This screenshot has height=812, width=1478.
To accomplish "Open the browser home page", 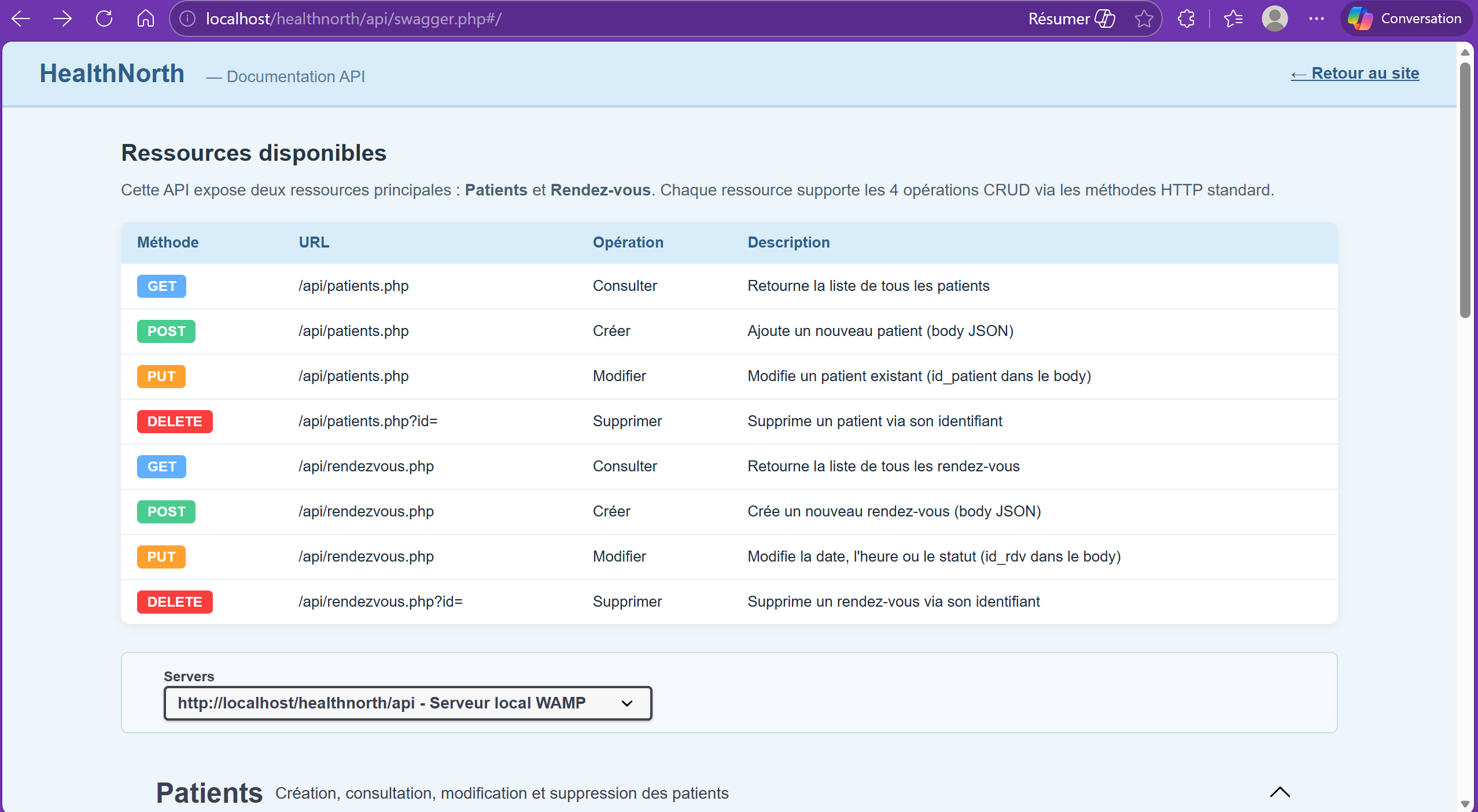I will coord(146,19).
